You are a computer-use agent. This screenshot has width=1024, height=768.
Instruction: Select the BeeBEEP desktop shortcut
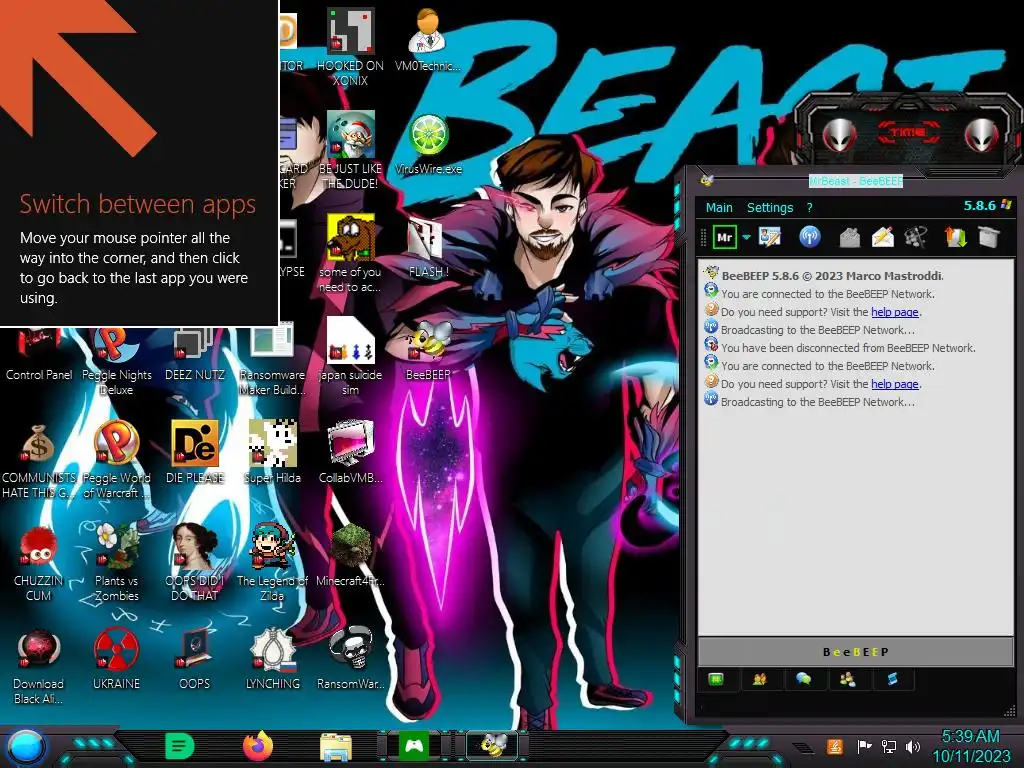point(428,350)
